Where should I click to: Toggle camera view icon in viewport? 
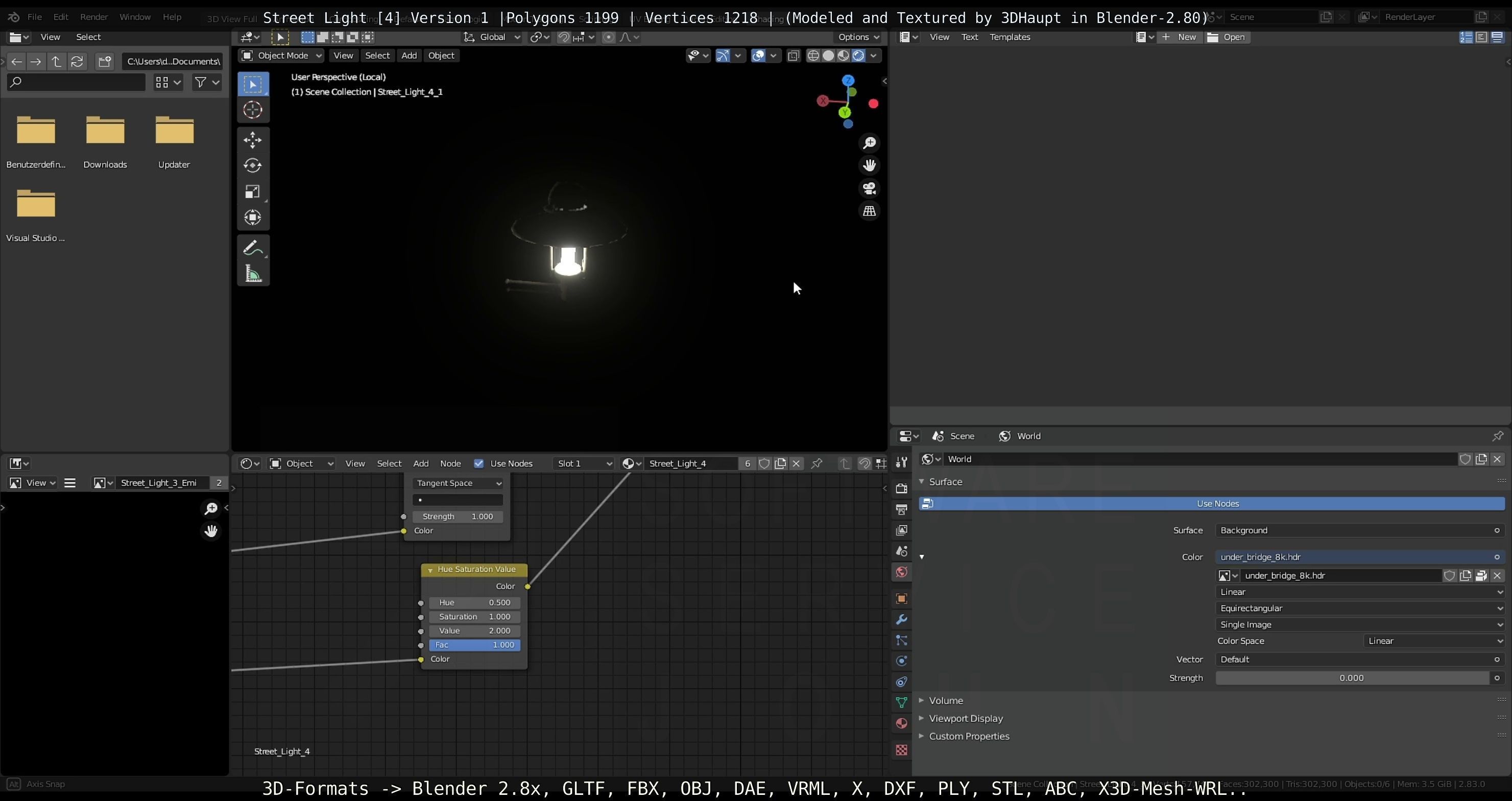click(x=869, y=188)
